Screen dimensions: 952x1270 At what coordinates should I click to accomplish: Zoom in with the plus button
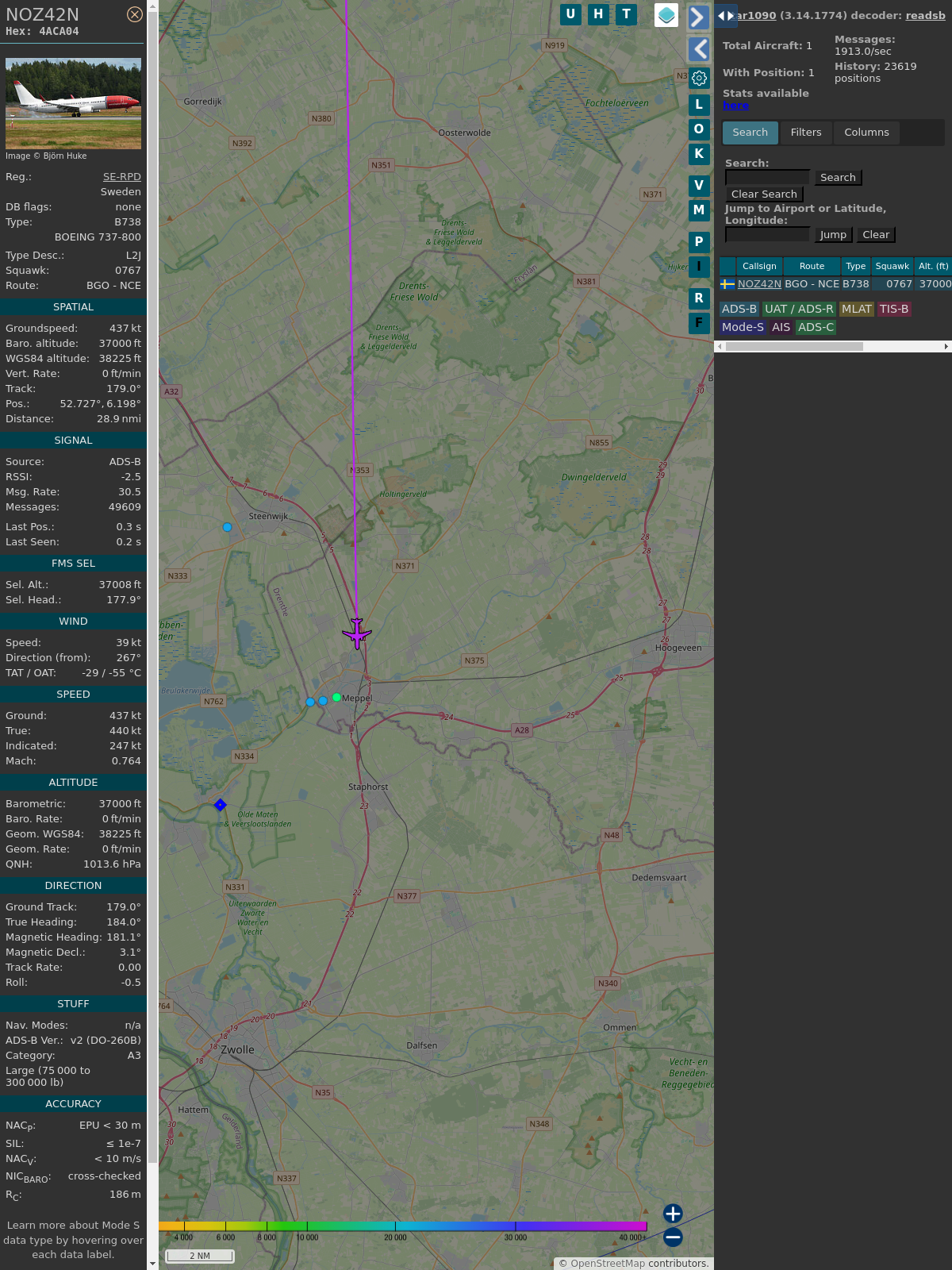pyautogui.click(x=673, y=1214)
